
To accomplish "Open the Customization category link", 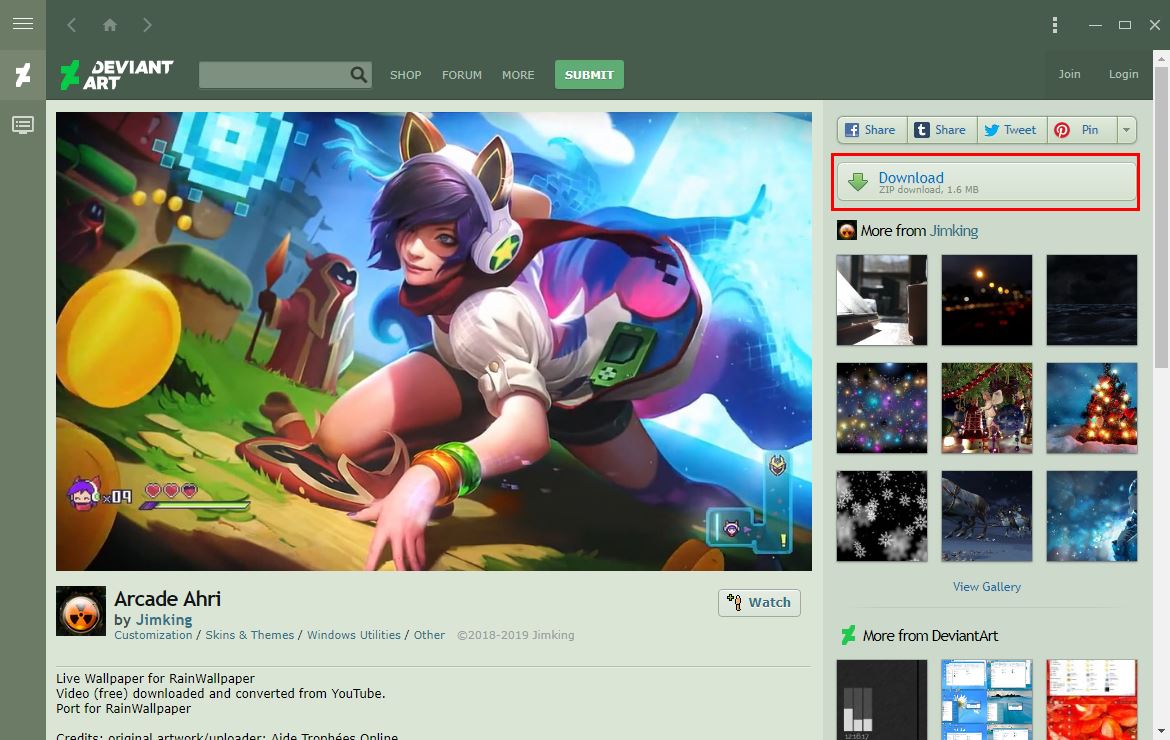I will pos(153,635).
